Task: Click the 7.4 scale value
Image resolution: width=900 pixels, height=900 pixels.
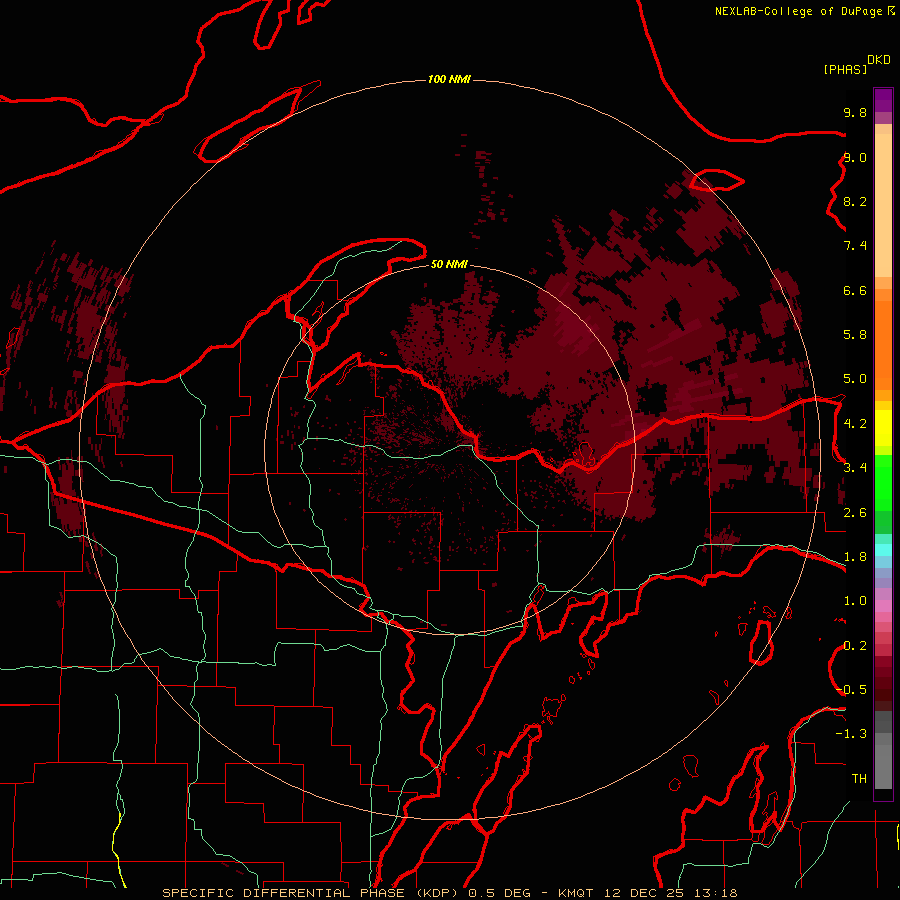Action: click(x=855, y=246)
